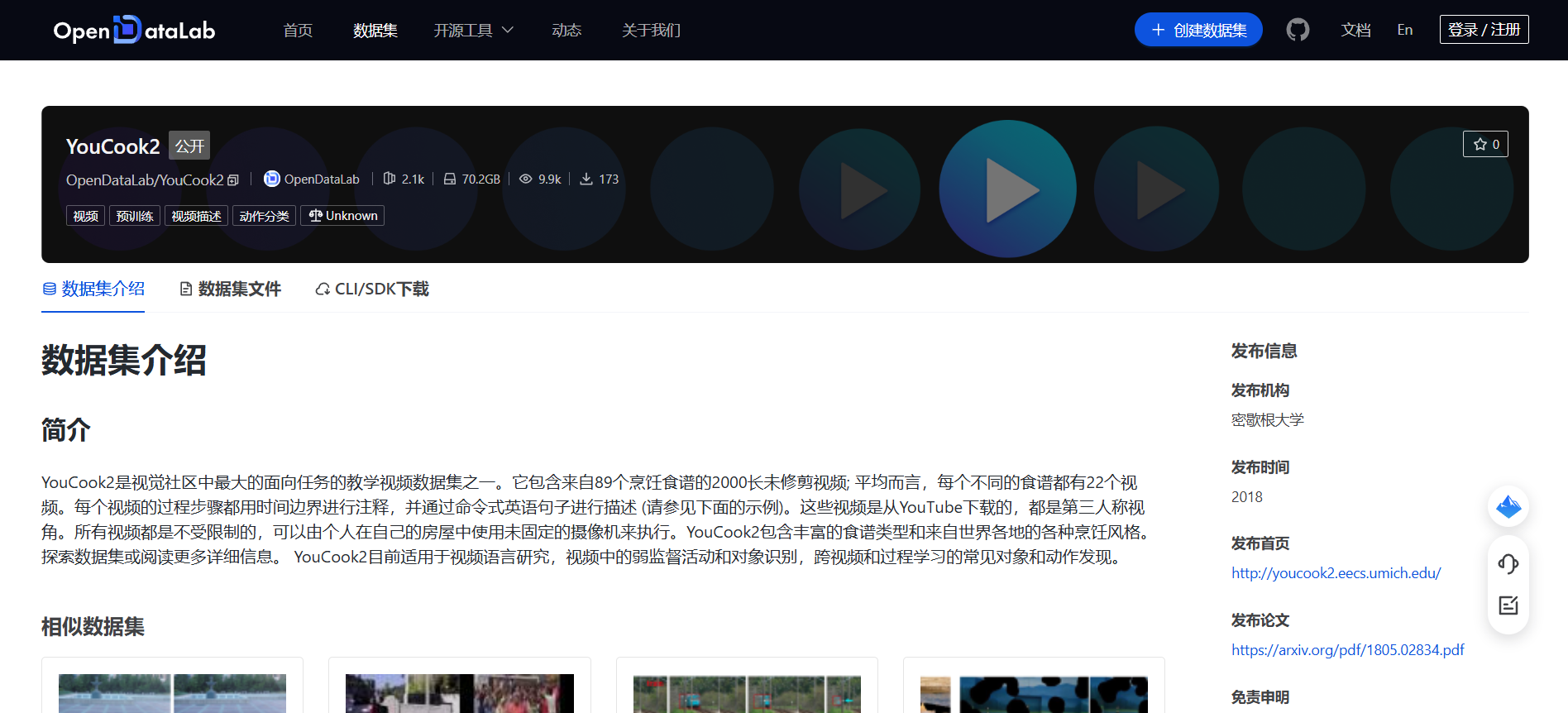The height and width of the screenshot is (713, 1568).
Task: Open the 动态 nav item
Action: point(566,30)
